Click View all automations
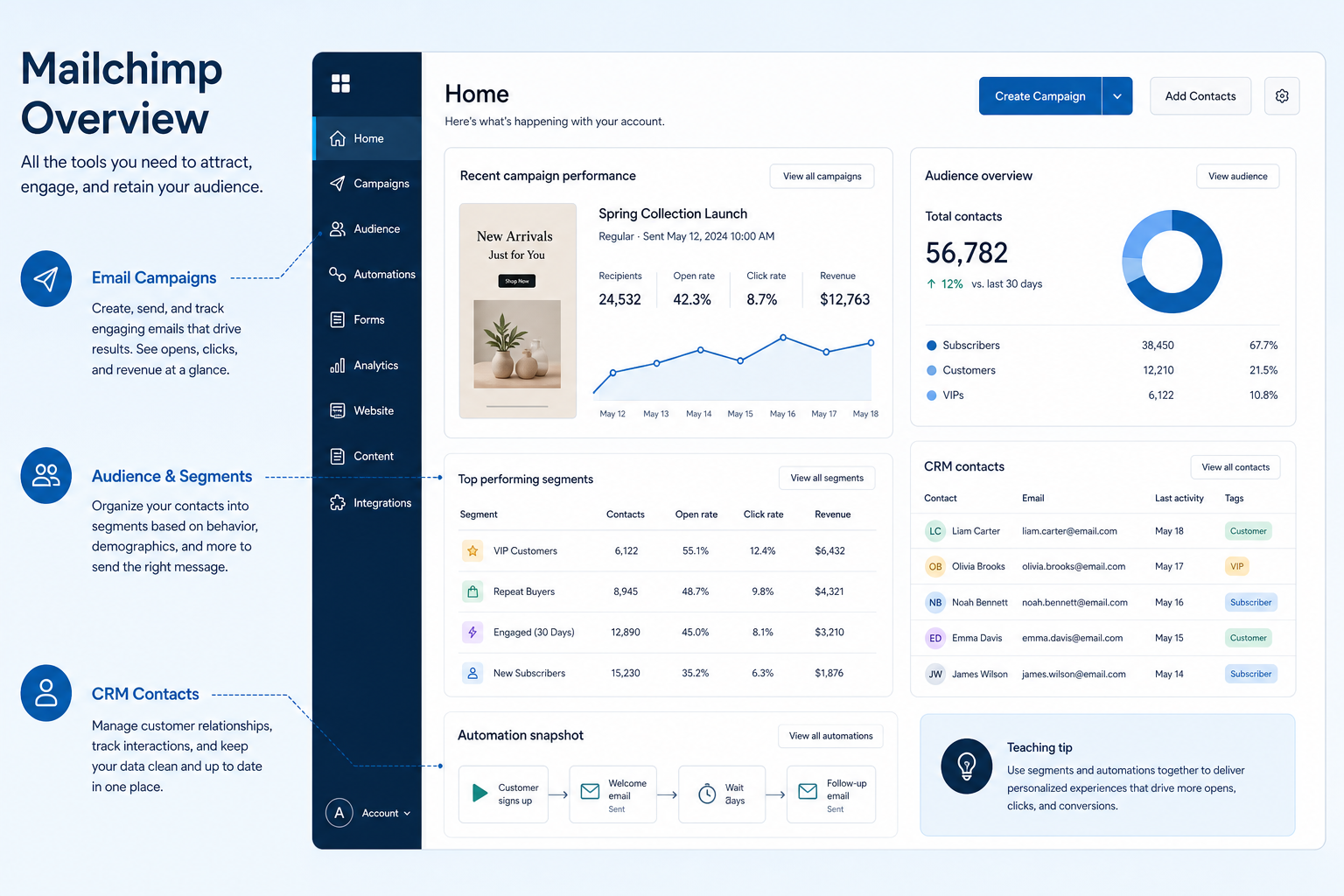Screen dimensions: 1344x896 click(x=831, y=736)
